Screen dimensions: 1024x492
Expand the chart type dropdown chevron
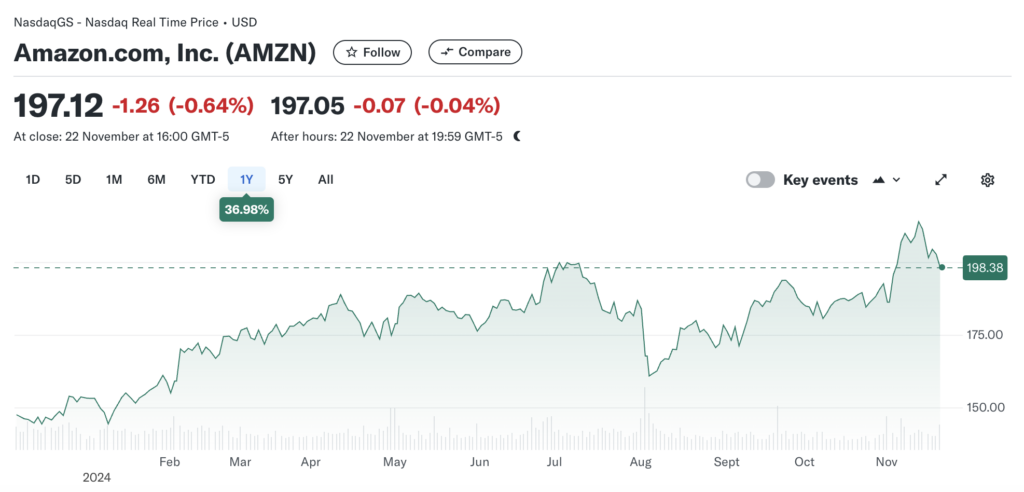(896, 180)
